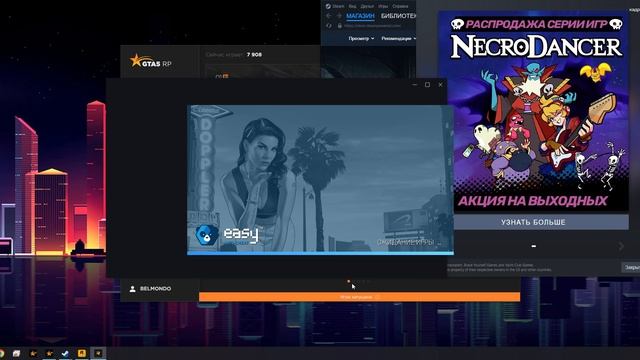This screenshot has width=640, height=360.
Task: Switch to the БИБЛИОТЕКА tab
Action: [x=398, y=16]
